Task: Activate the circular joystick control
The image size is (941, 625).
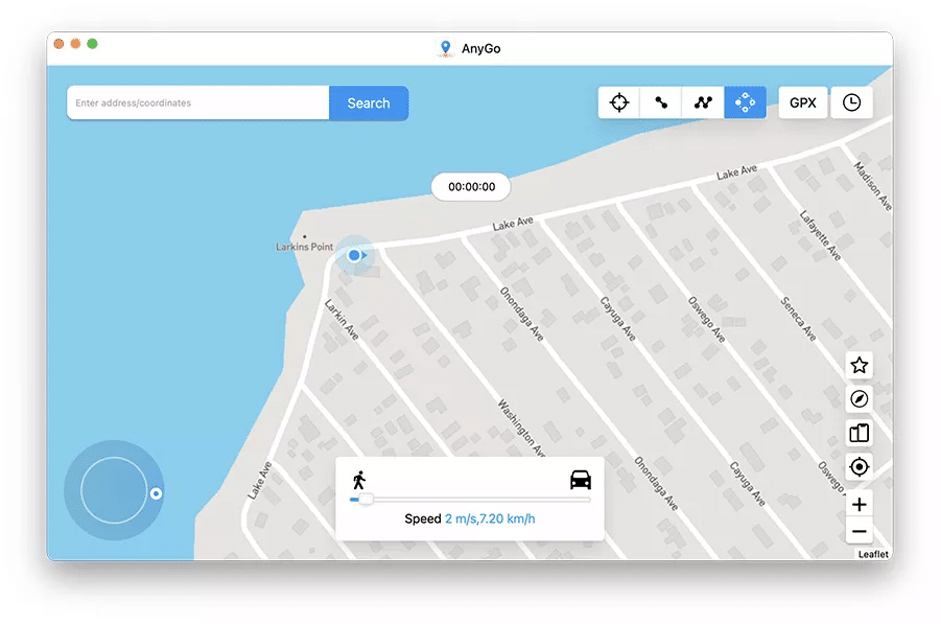Action: coord(113,490)
